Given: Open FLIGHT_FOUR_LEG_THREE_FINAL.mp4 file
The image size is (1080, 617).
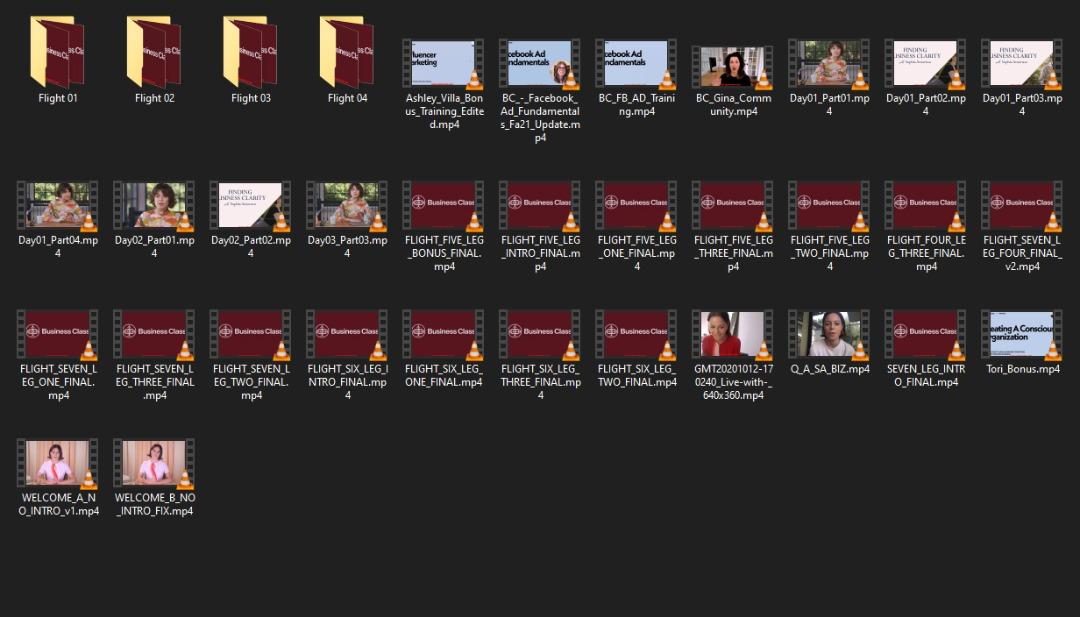Looking at the screenshot, I should (926, 205).
